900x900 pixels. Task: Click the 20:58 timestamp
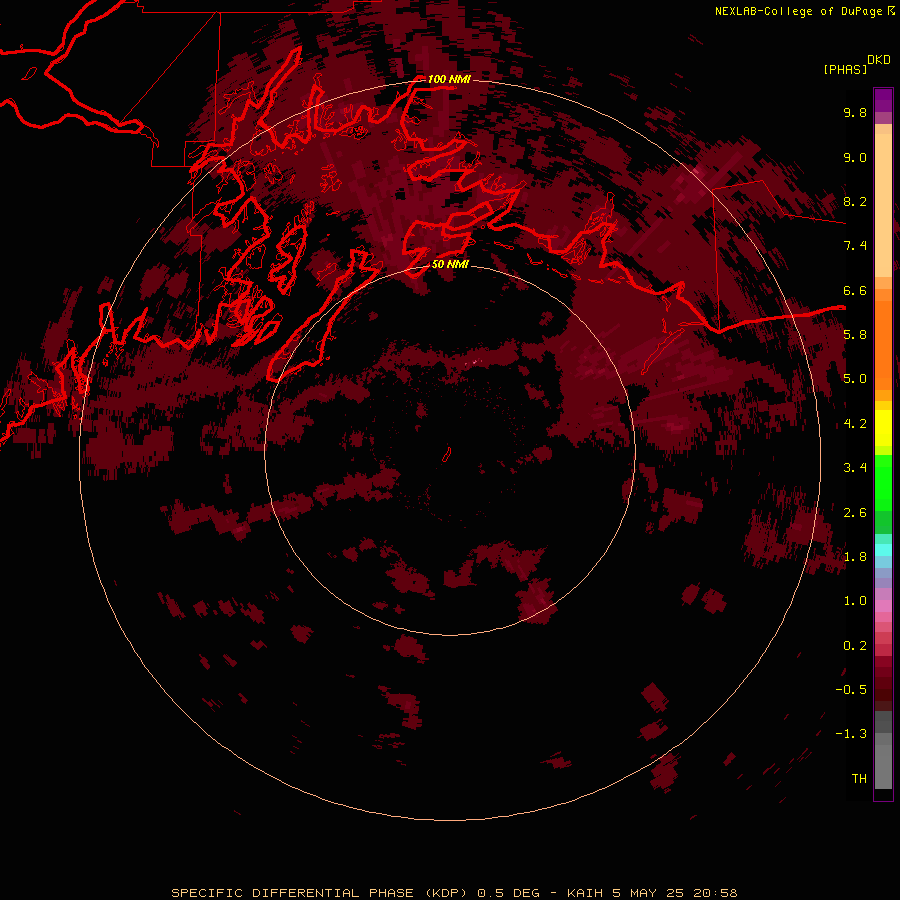(715, 893)
